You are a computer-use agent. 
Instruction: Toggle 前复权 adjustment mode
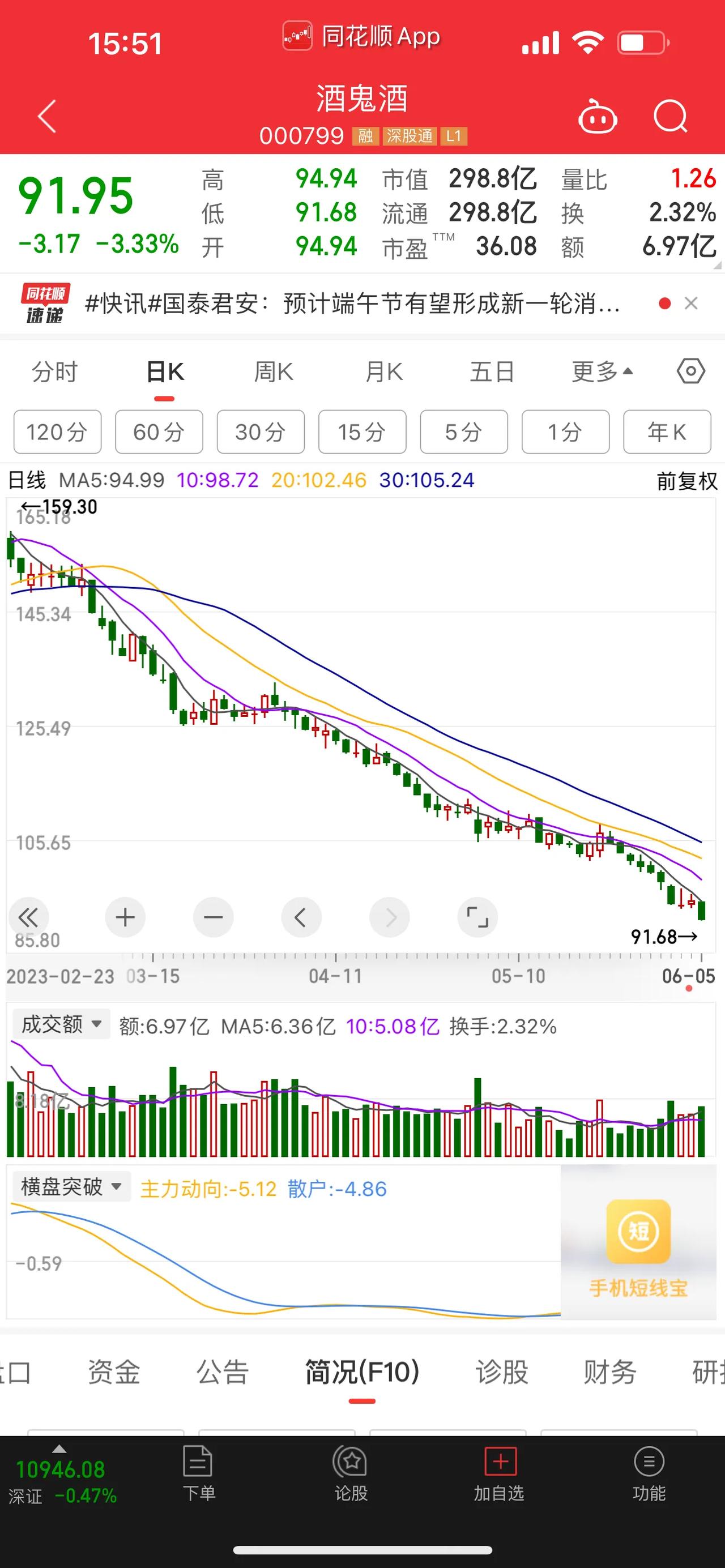[x=687, y=481]
